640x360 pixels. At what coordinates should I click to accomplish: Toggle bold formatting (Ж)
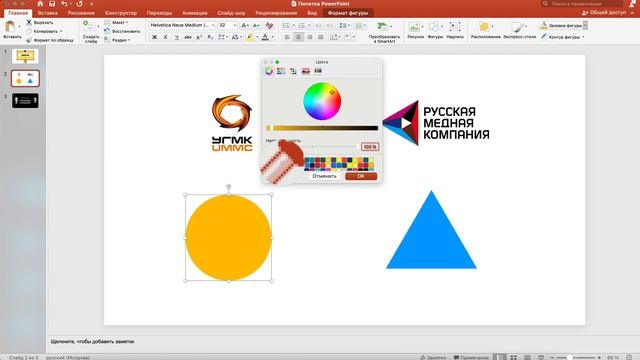coord(154,37)
